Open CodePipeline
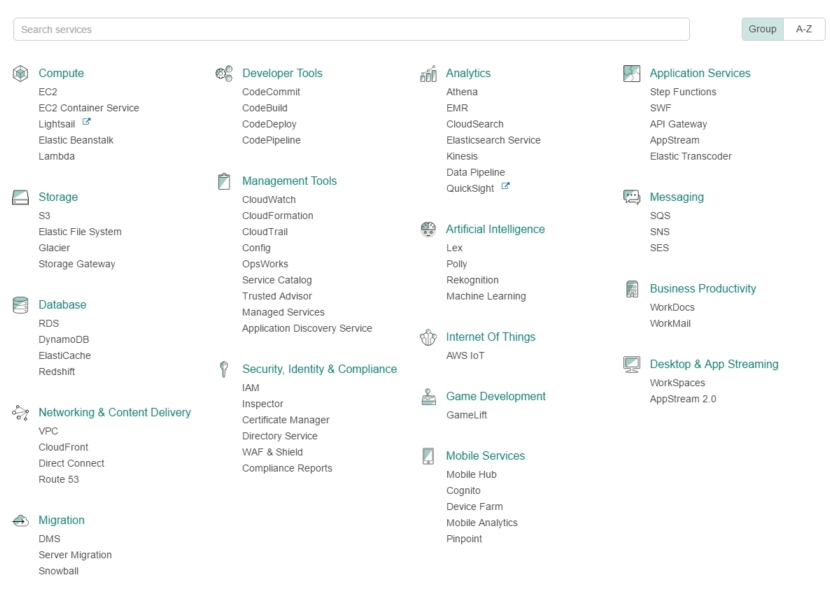Viewport: 830px width, 599px height. pos(272,140)
